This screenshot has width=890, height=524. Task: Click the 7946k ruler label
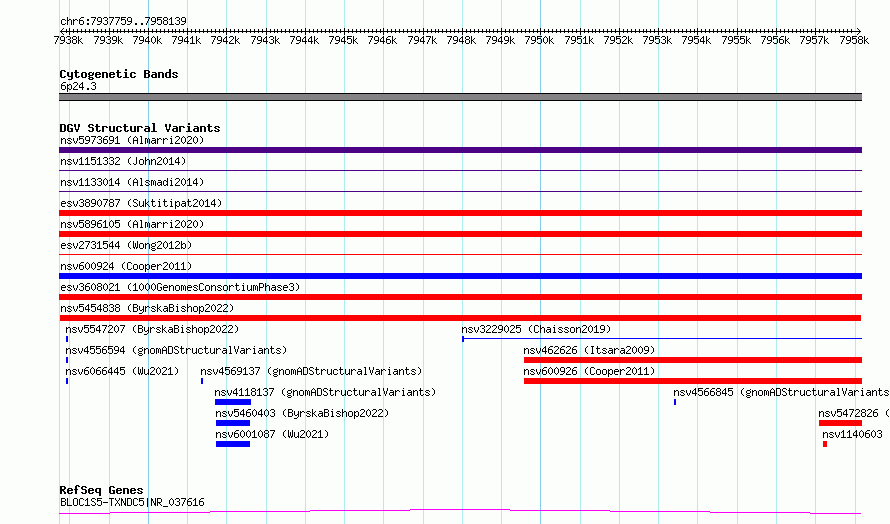click(x=383, y=40)
